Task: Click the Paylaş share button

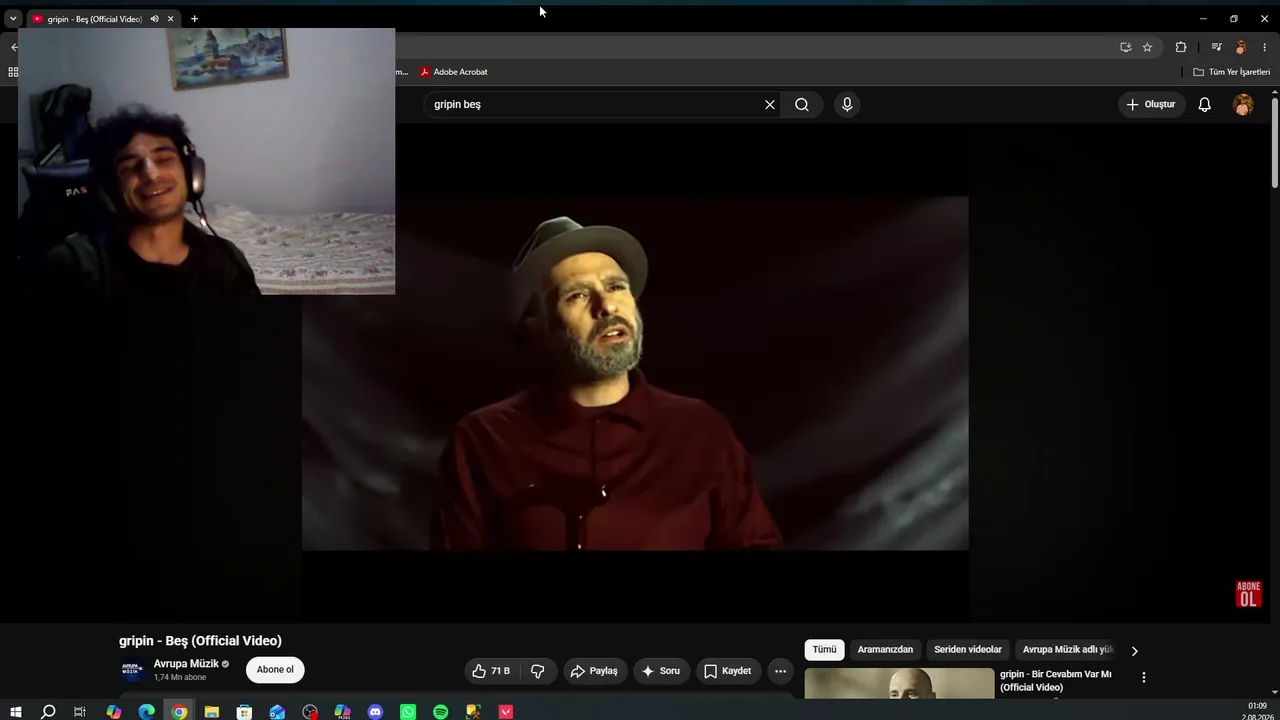Action: 594,671
